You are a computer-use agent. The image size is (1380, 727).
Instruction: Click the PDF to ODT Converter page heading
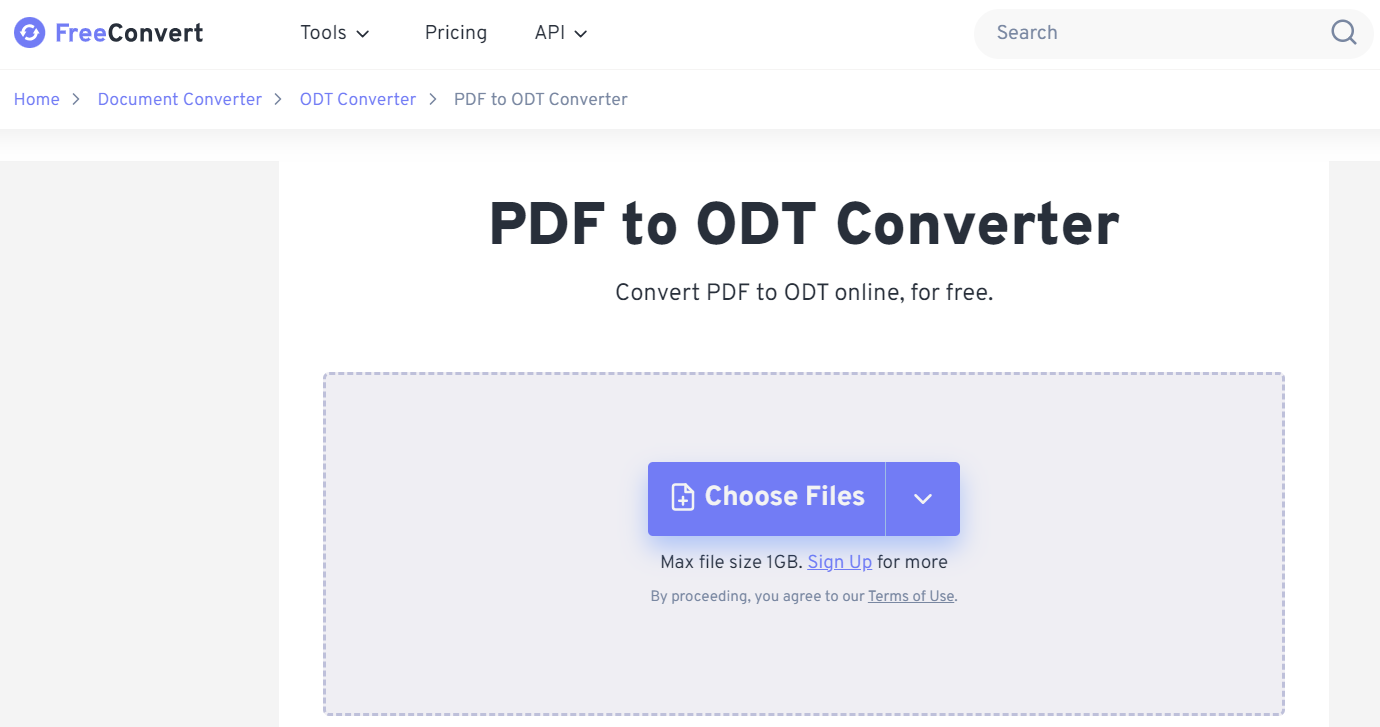coord(803,223)
